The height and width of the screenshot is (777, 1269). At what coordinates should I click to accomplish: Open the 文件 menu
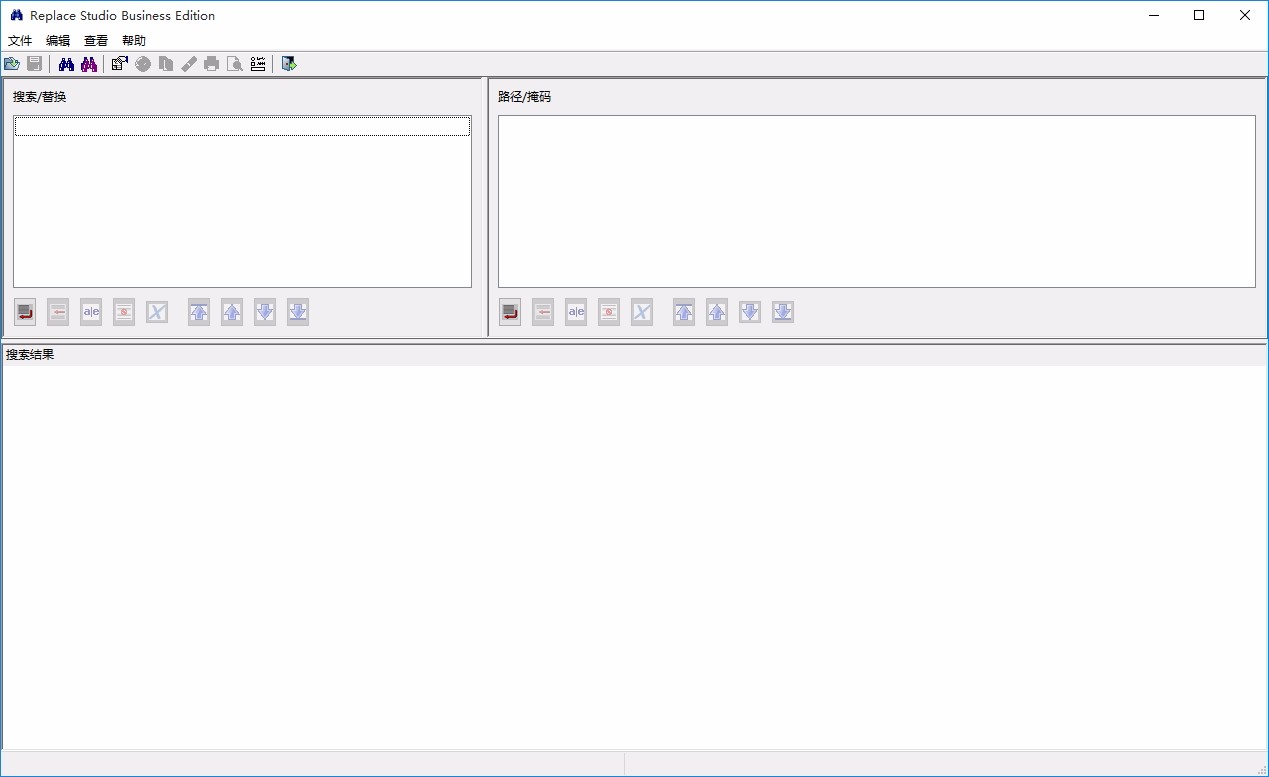pos(20,40)
